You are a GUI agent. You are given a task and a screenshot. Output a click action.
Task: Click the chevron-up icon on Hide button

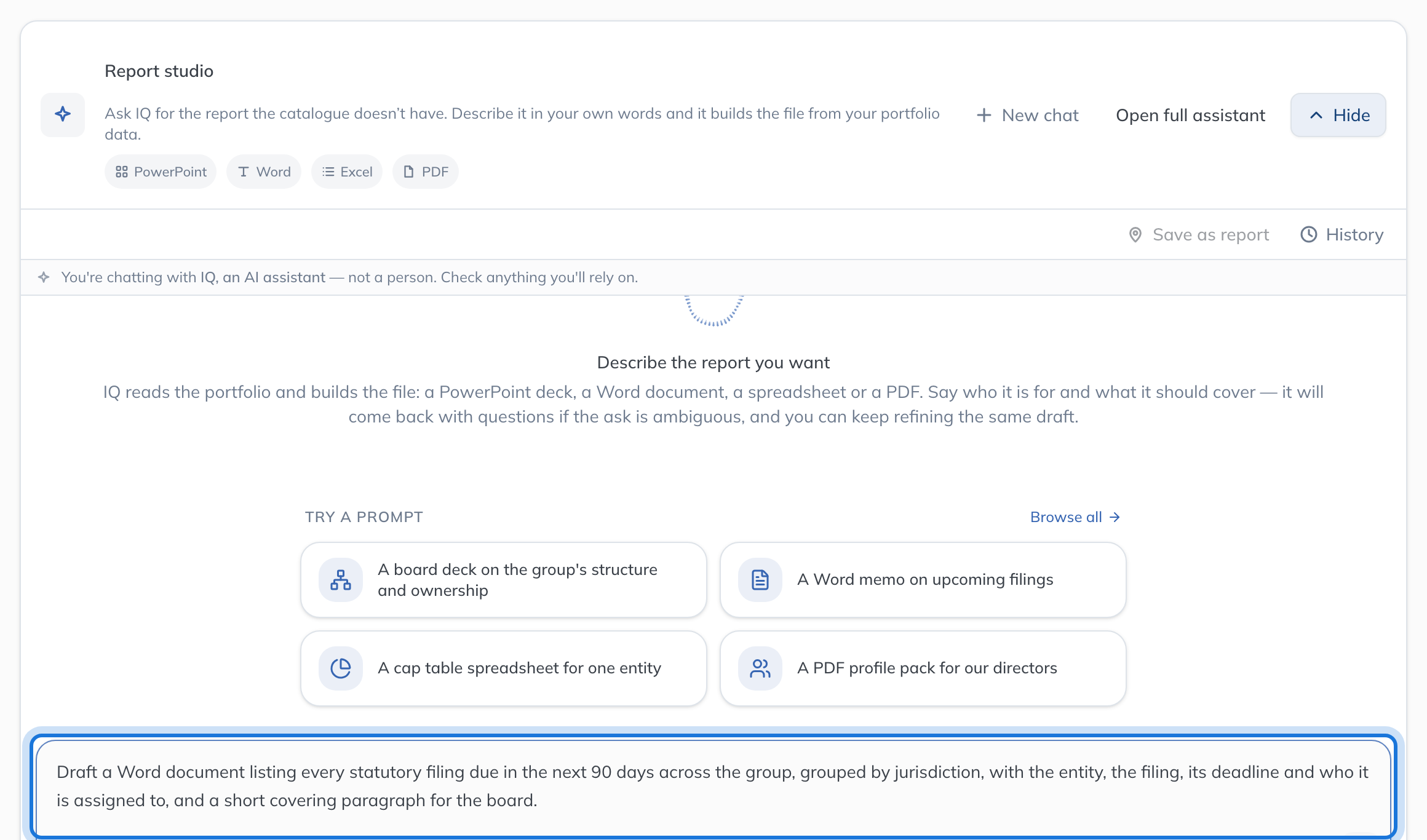(x=1316, y=115)
